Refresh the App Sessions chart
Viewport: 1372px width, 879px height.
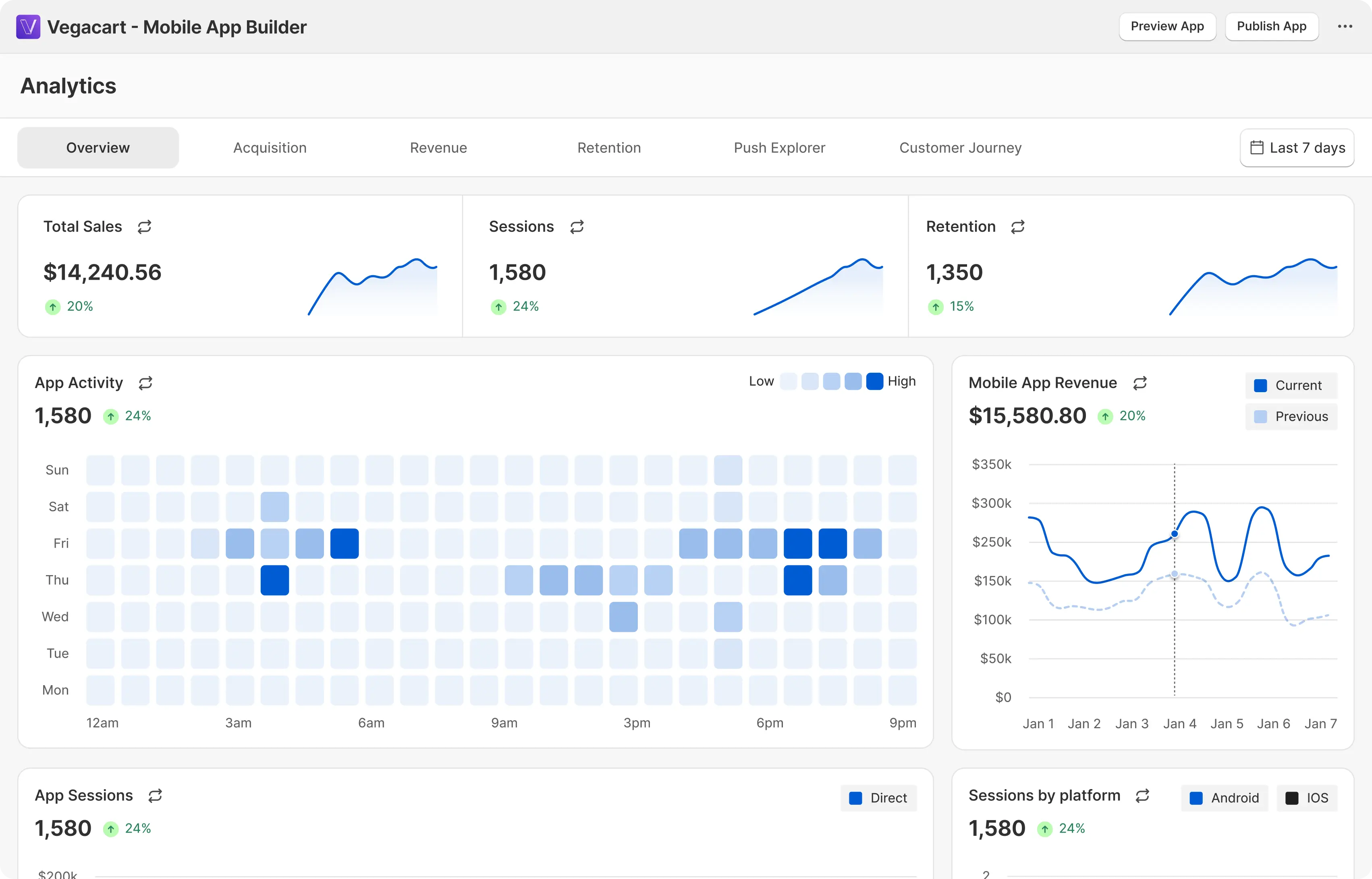click(x=155, y=795)
